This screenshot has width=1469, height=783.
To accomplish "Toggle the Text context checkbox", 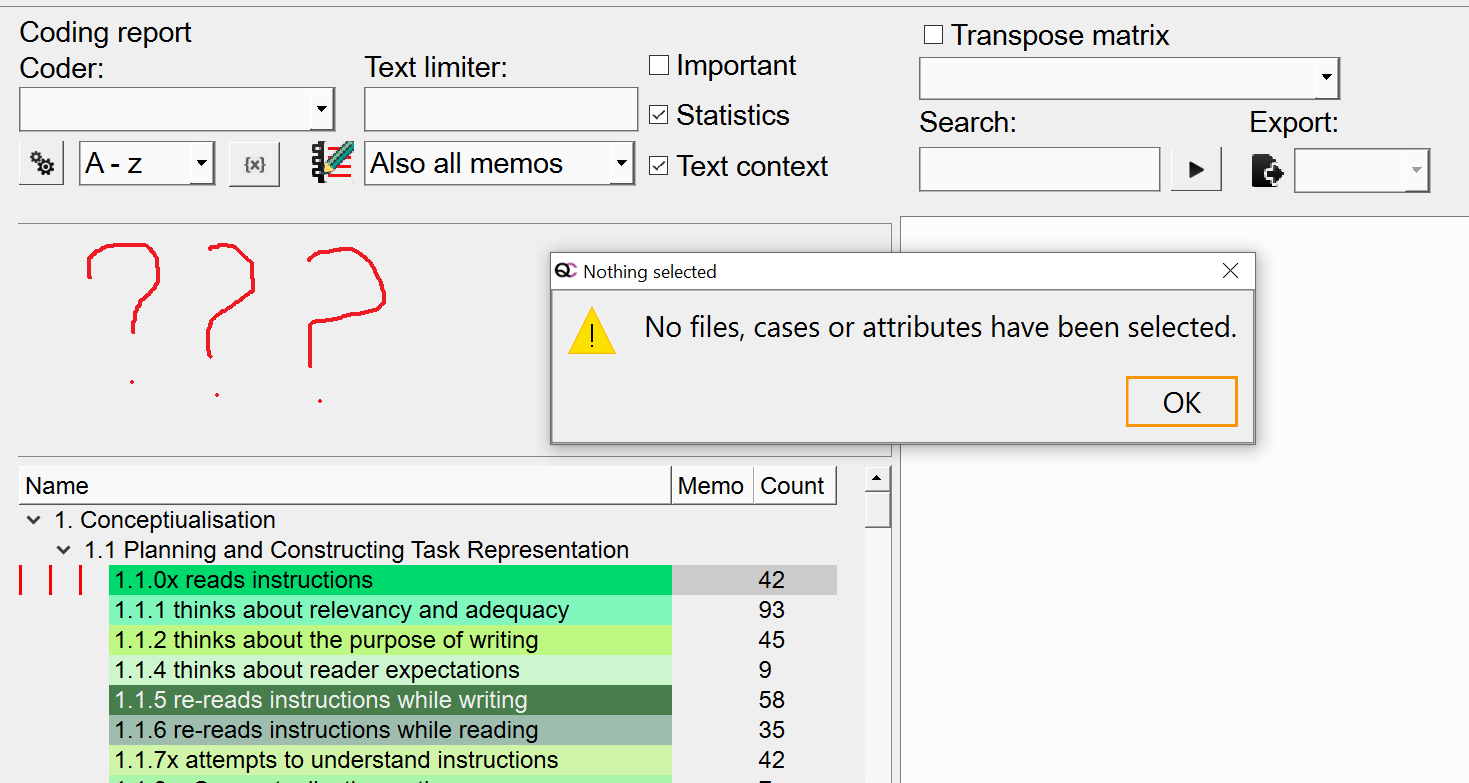I will (658, 166).
